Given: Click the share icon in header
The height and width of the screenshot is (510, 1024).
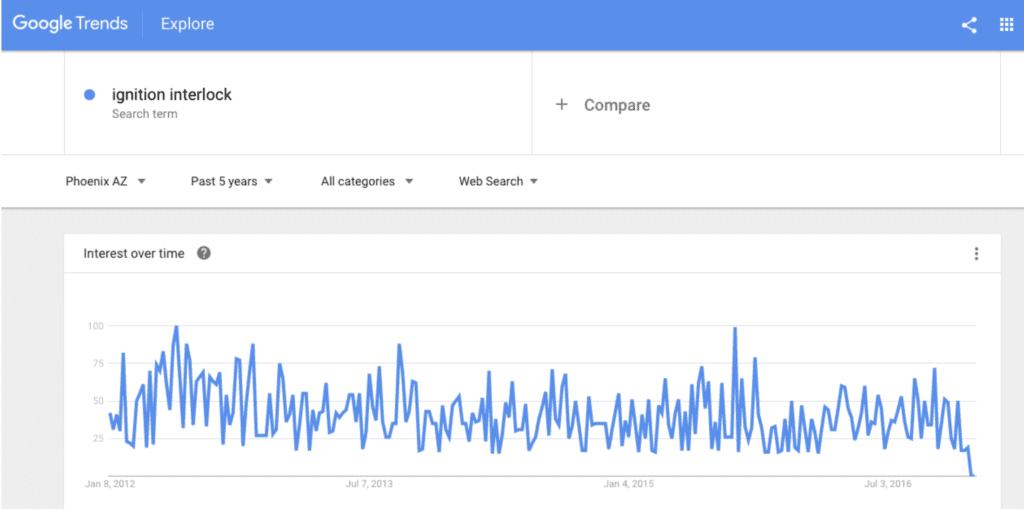Looking at the screenshot, I should pyautogui.click(x=969, y=25).
